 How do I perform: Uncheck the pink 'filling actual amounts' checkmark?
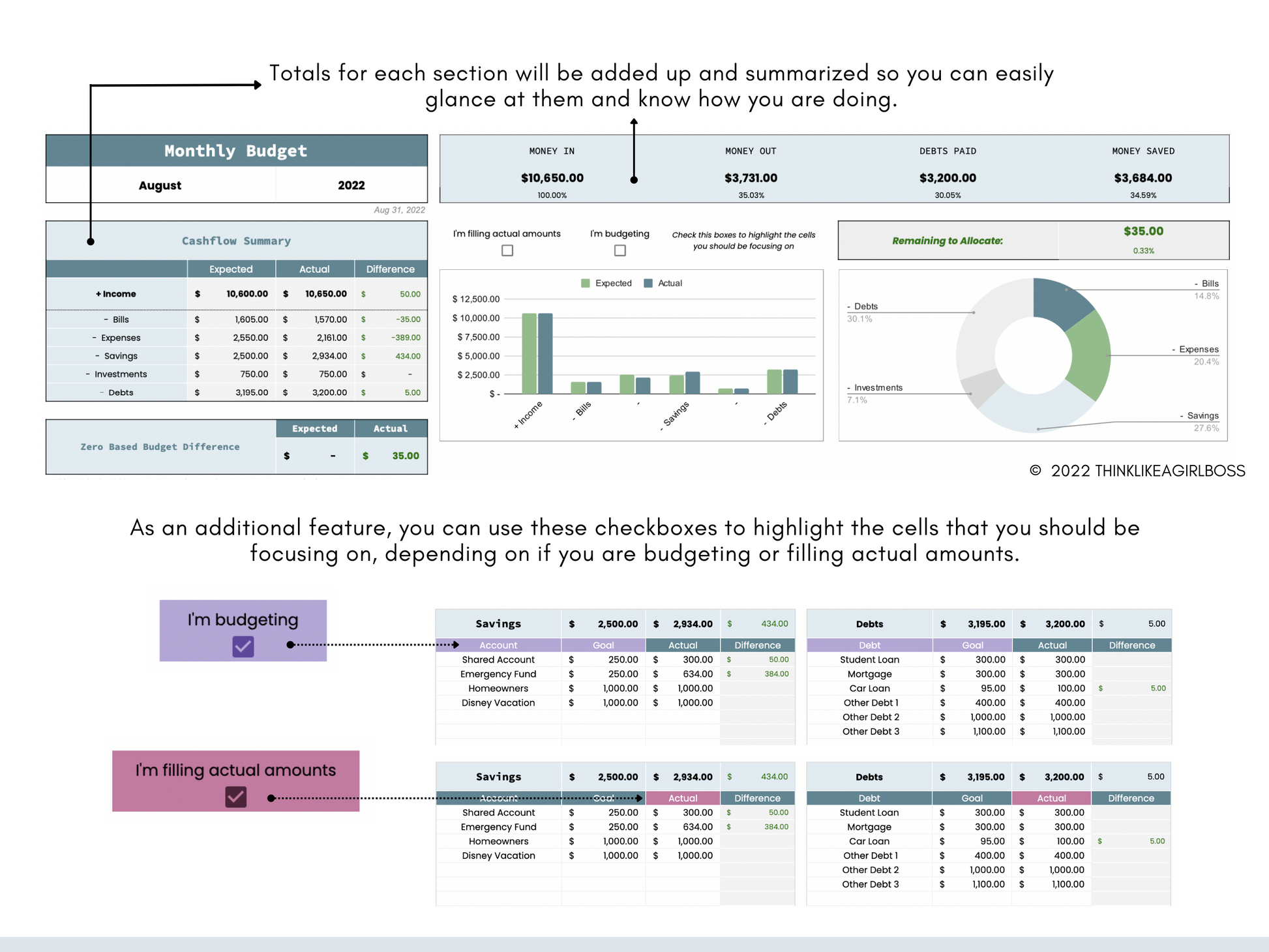235,797
